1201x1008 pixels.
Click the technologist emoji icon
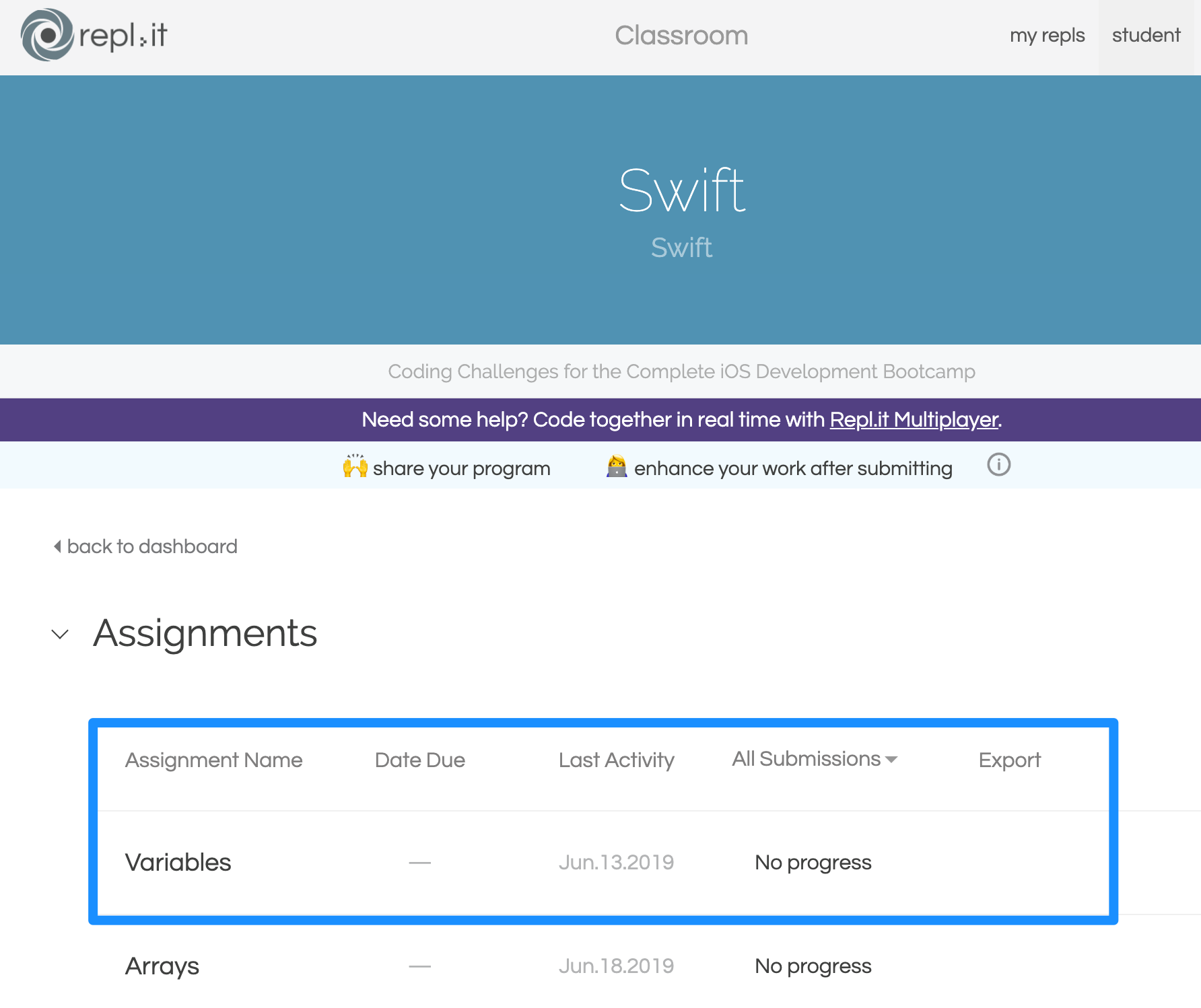click(616, 466)
